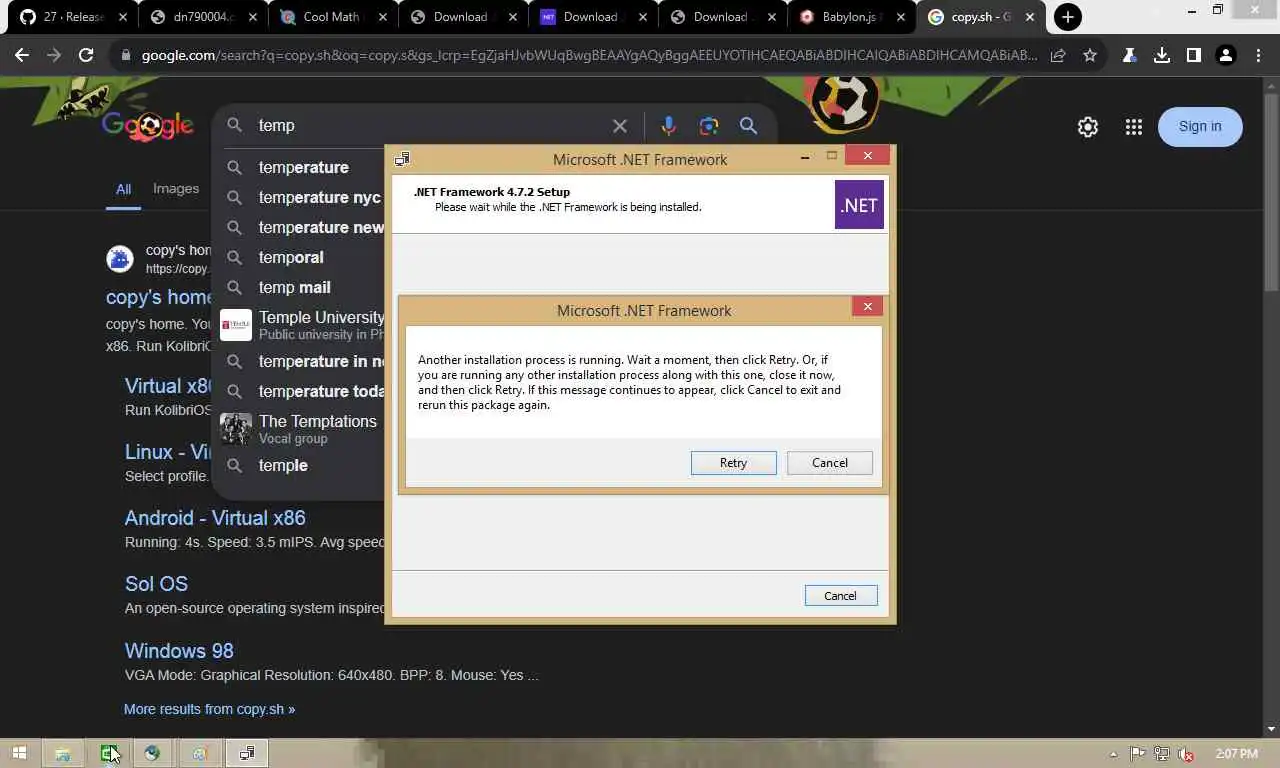Open the Windows Start button
Screen dimensions: 1280x768
19,753
